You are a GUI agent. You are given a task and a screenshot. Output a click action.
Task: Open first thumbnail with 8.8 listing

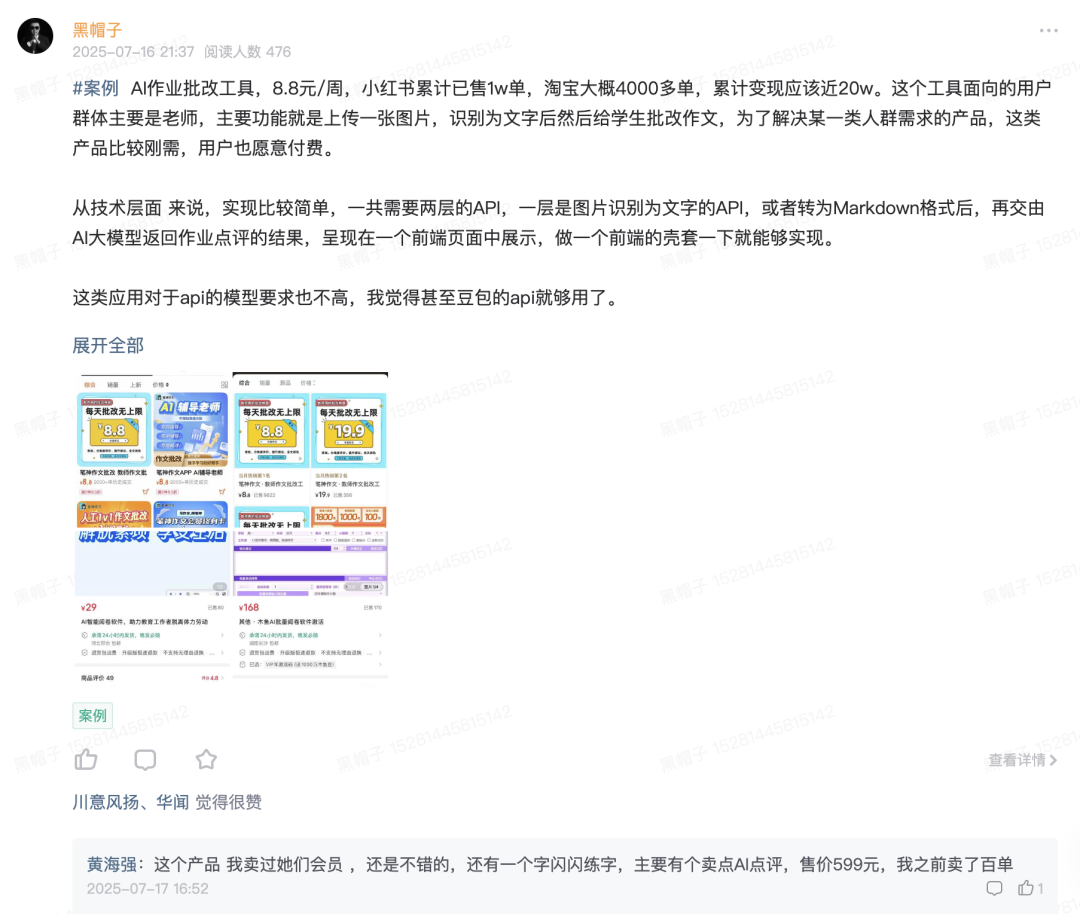click(x=152, y=450)
